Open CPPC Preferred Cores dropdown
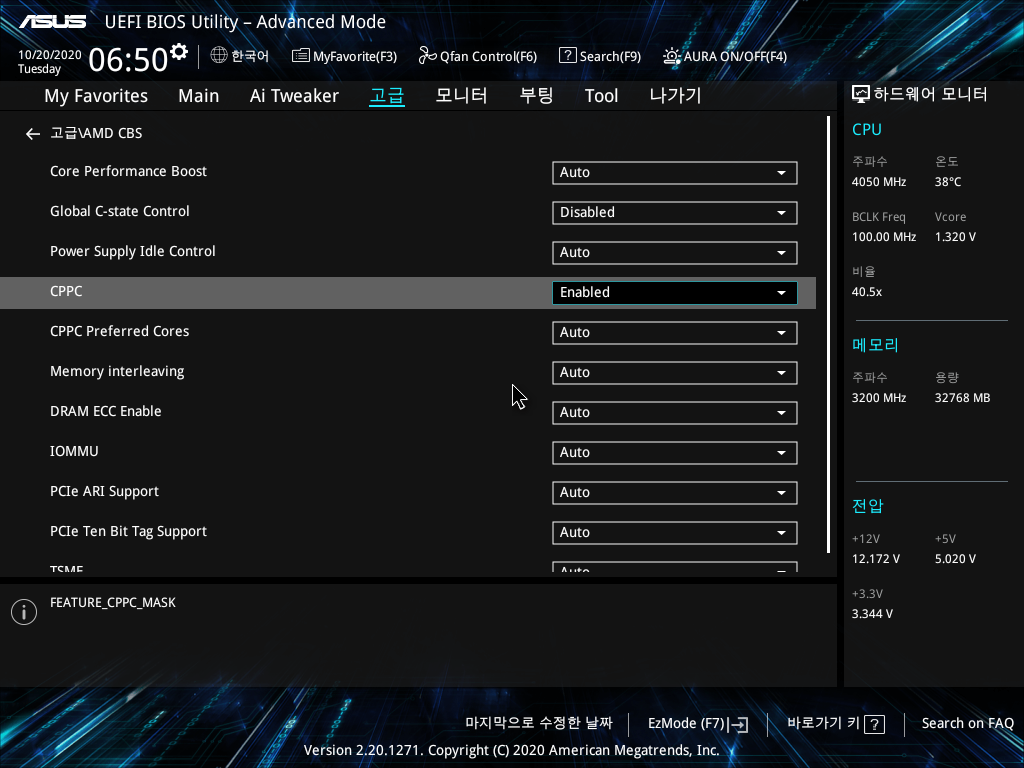The image size is (1024, 768). pos(675,333)
